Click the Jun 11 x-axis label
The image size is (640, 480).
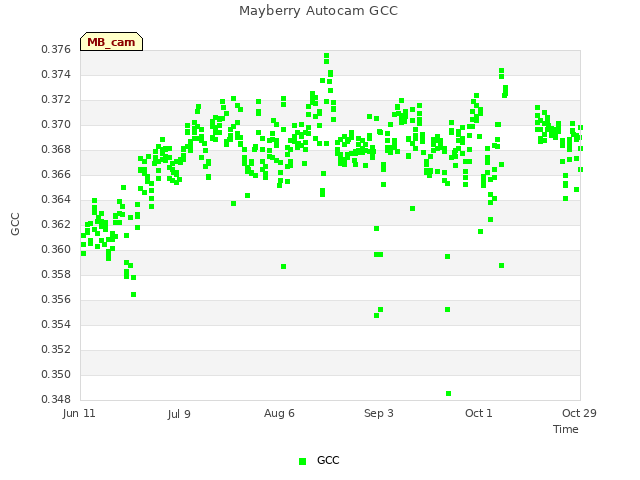click(x=79, y=413)
